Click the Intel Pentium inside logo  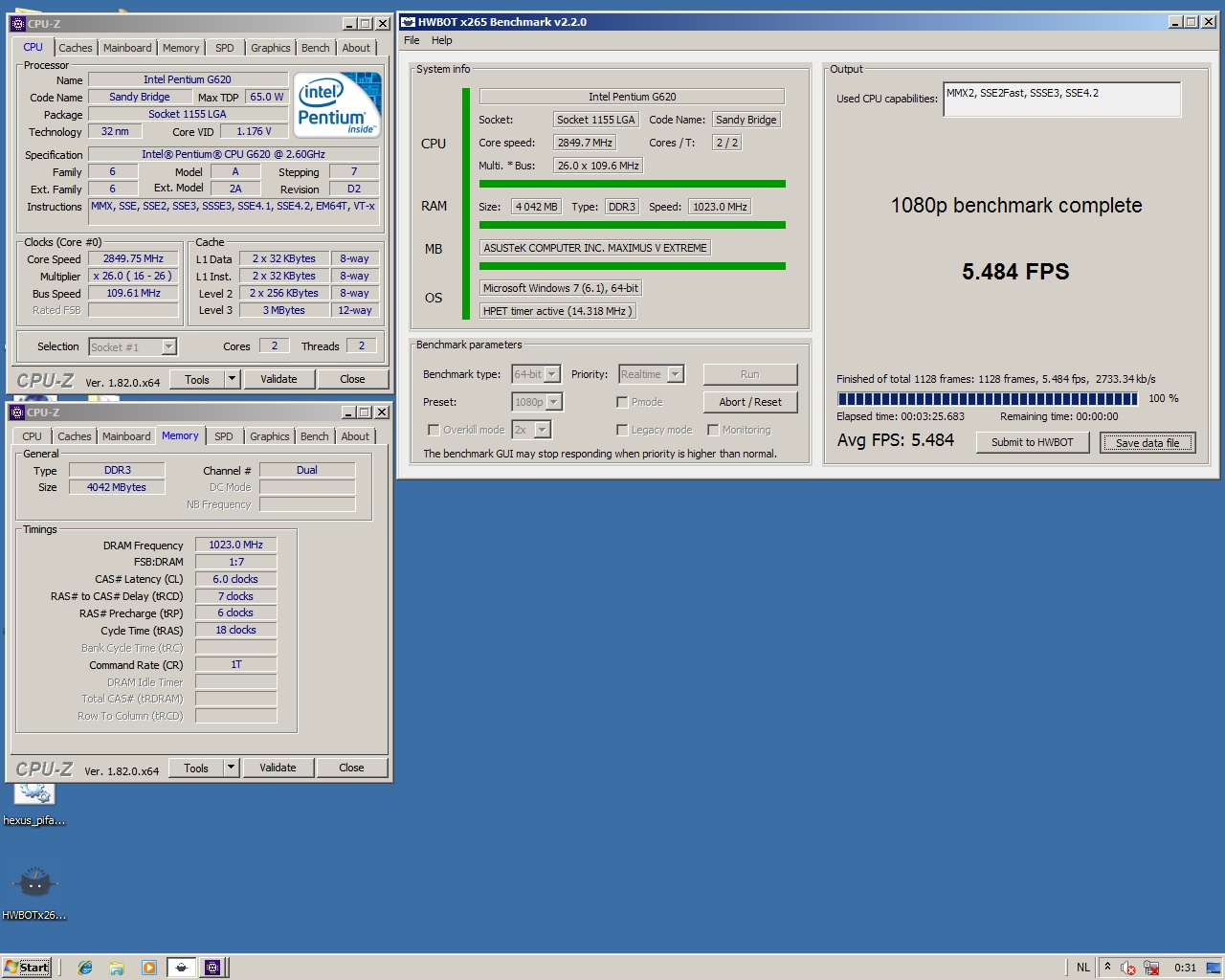coord(338,104)
